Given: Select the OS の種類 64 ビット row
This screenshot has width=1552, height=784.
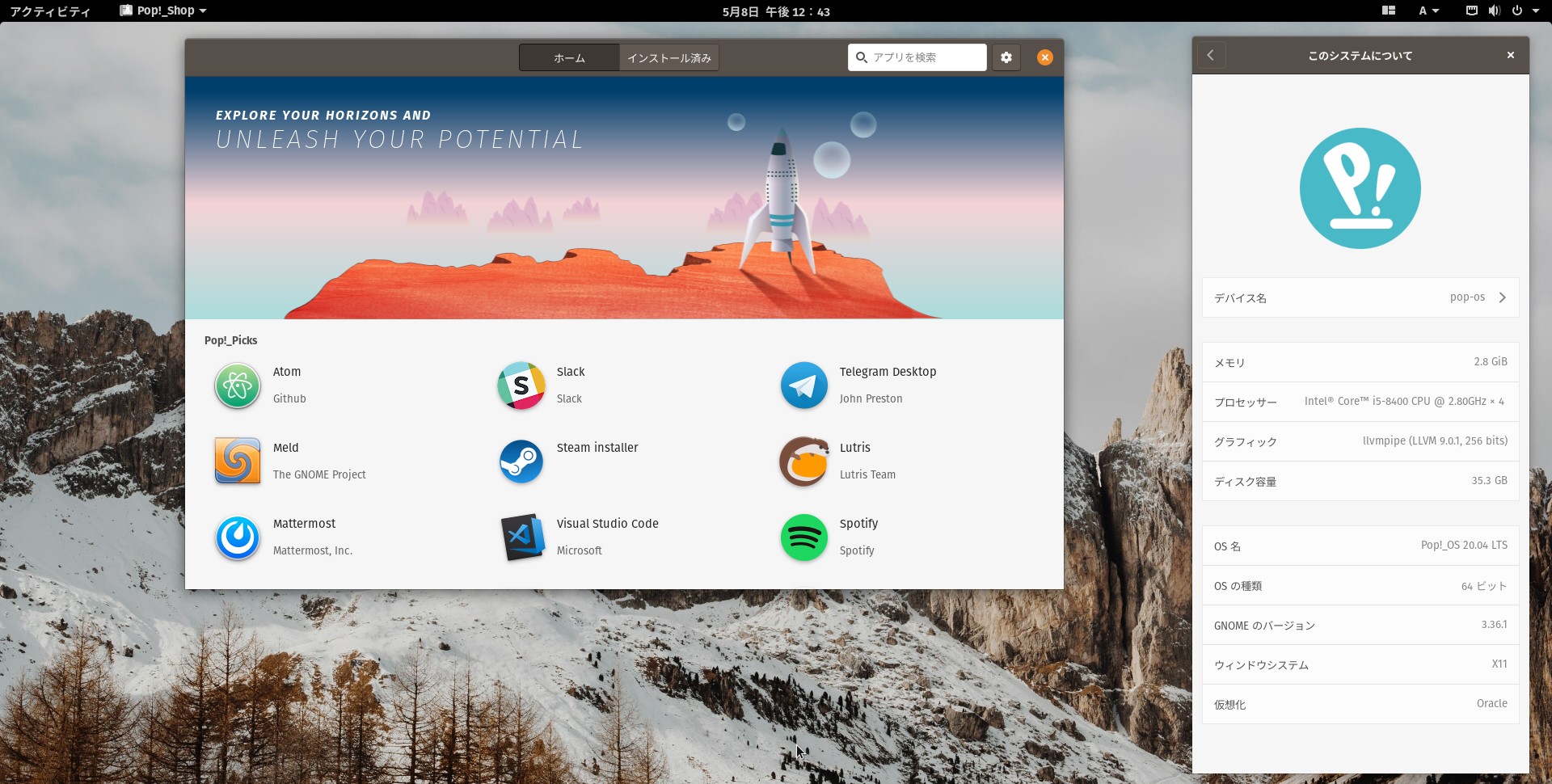Looking at the screenshot, I should coord(1360,585).
